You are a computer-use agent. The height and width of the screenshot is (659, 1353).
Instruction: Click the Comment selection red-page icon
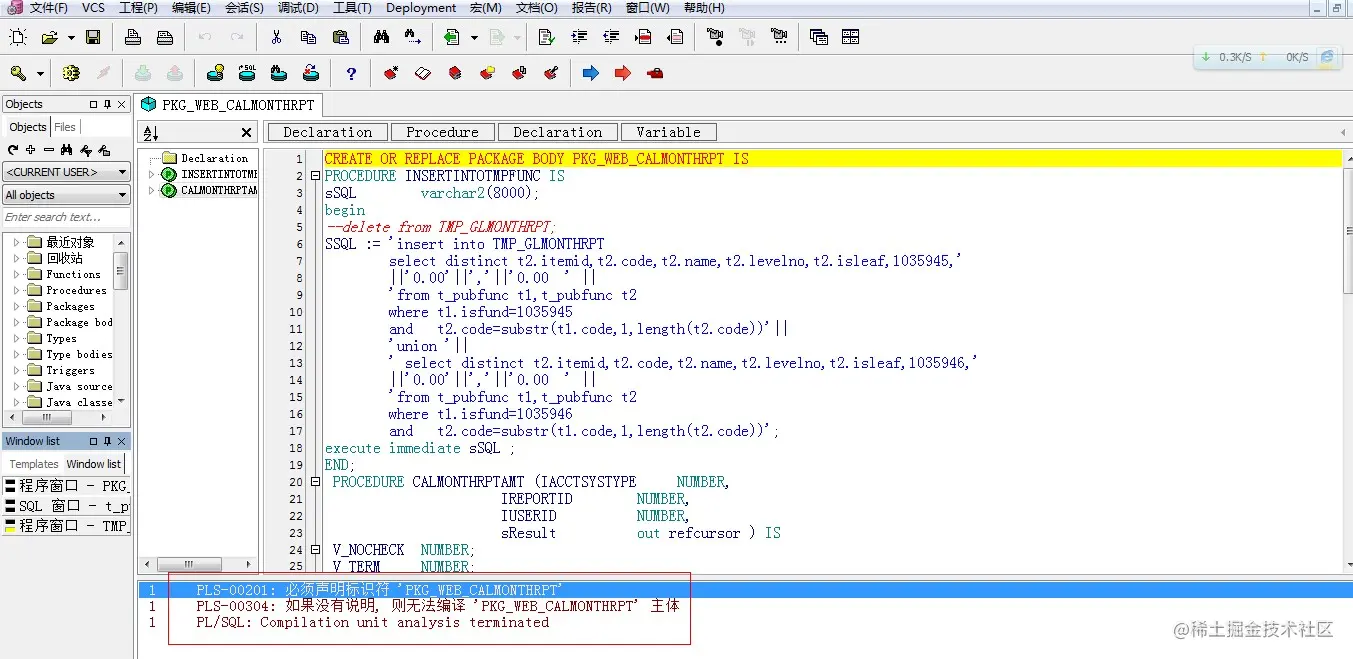tap(643, 37)
